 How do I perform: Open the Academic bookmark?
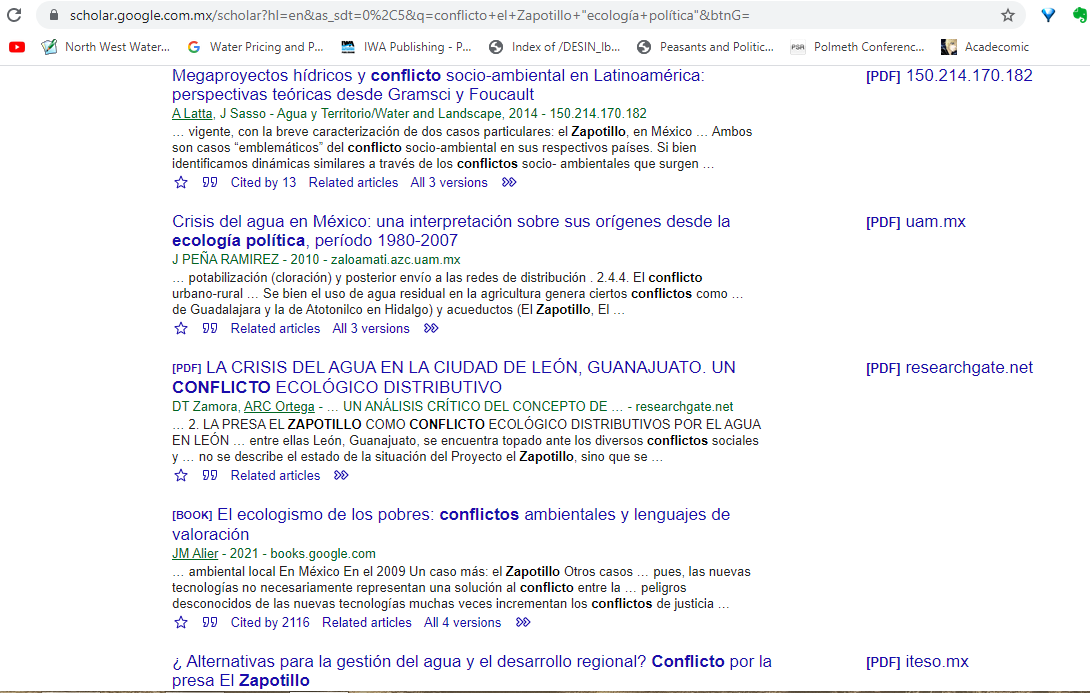[x=985, y=47]
